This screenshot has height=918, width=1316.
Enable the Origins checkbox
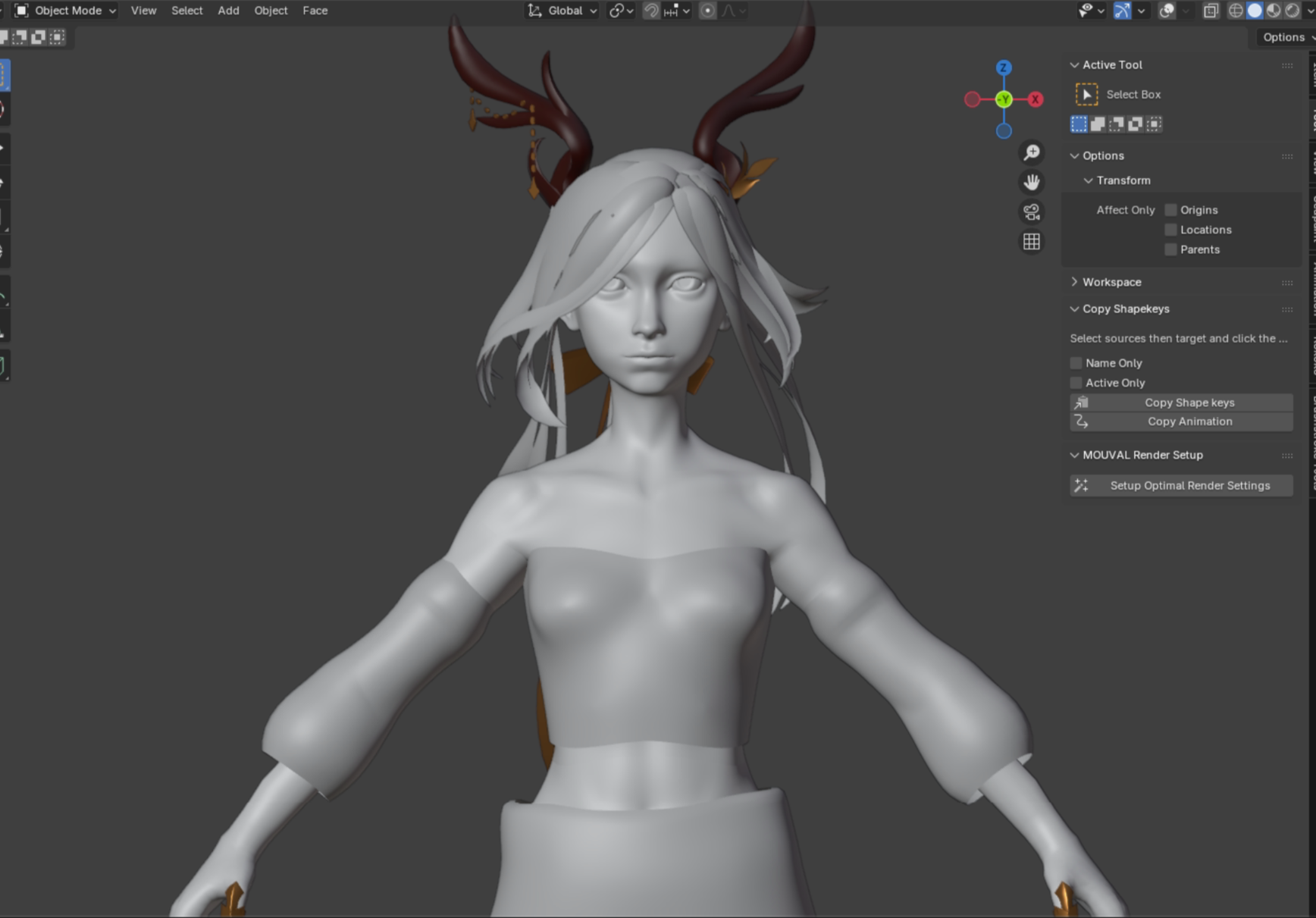(x=1170, y=210)
